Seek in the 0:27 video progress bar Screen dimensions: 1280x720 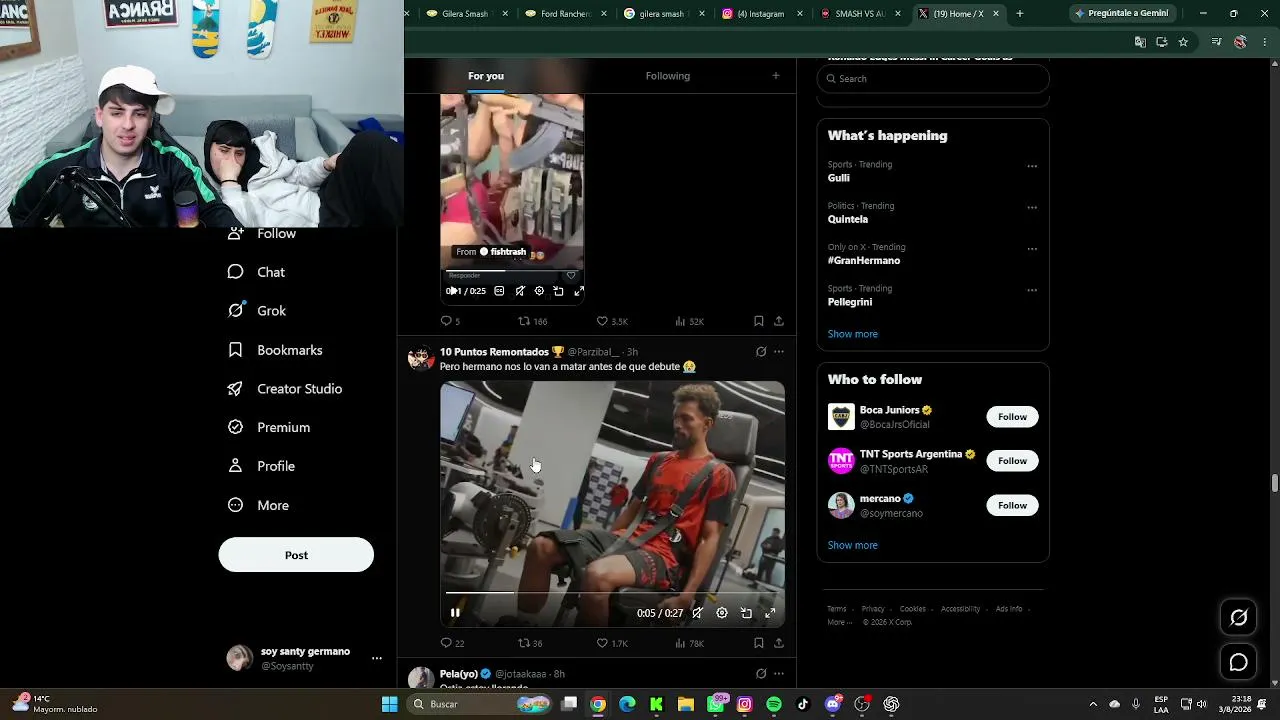[612, 593]
